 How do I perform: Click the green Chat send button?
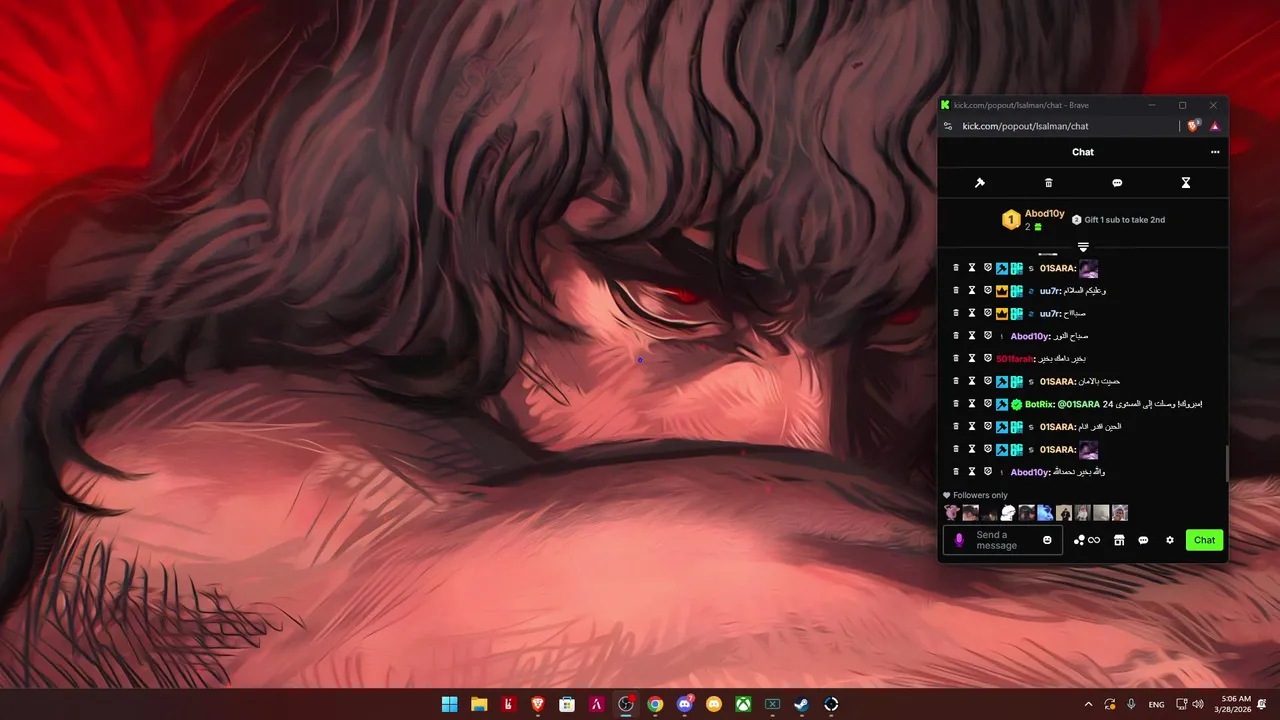pyautogui.click(x=1204, y=540)
